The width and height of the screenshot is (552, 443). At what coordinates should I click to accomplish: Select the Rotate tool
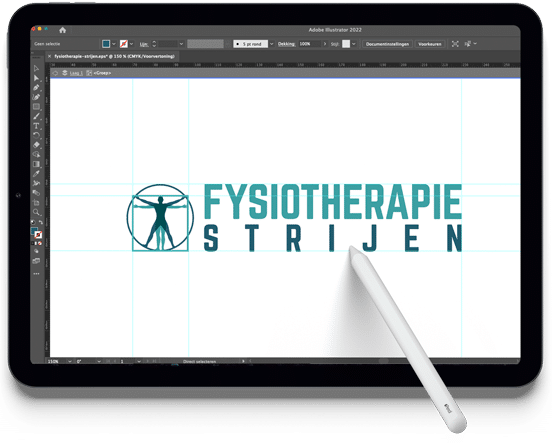(x=36, y=135)
